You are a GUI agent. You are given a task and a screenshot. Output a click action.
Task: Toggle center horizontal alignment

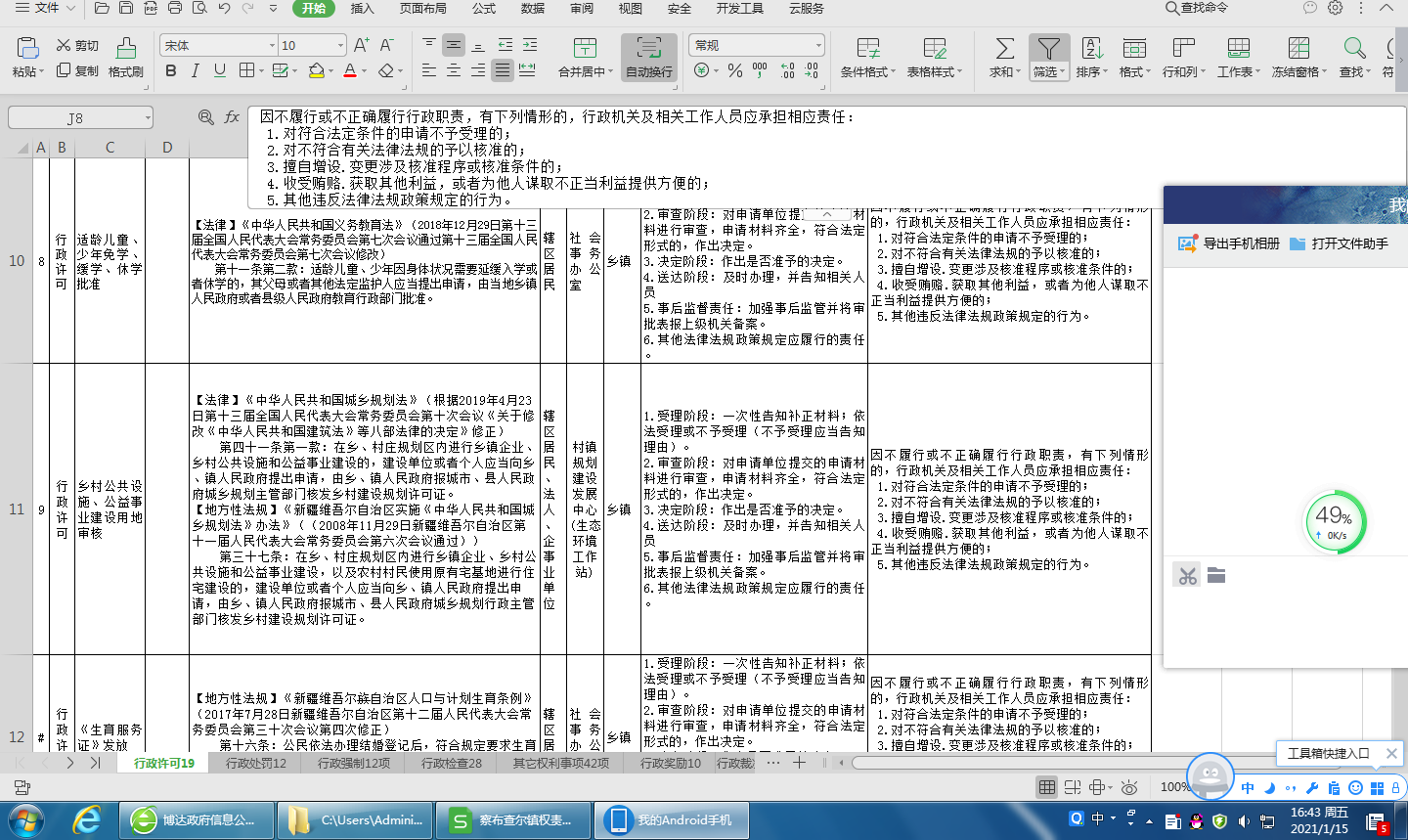[454, 70]
